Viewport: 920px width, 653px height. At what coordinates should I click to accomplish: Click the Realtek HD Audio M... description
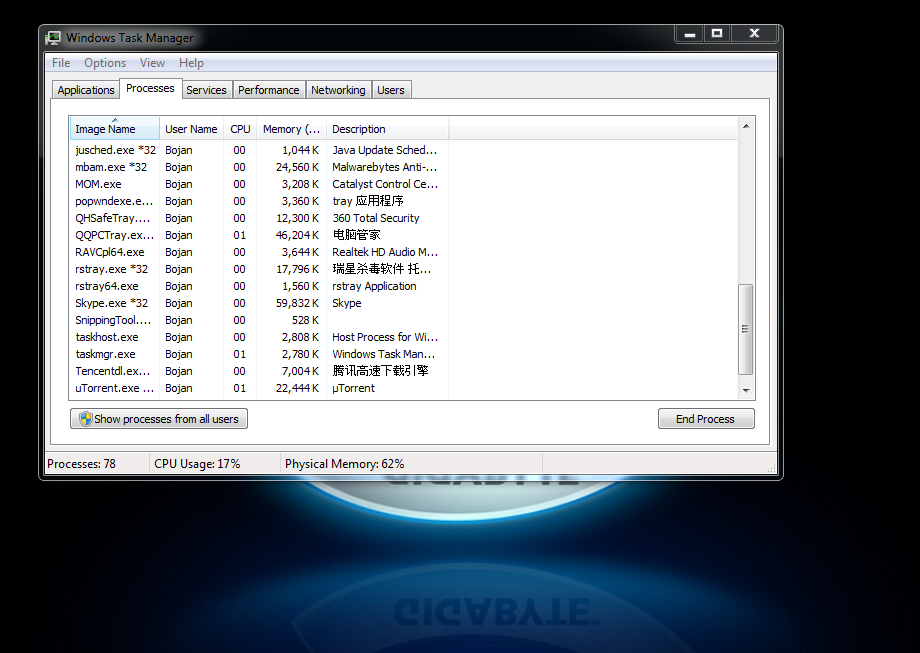385,252
